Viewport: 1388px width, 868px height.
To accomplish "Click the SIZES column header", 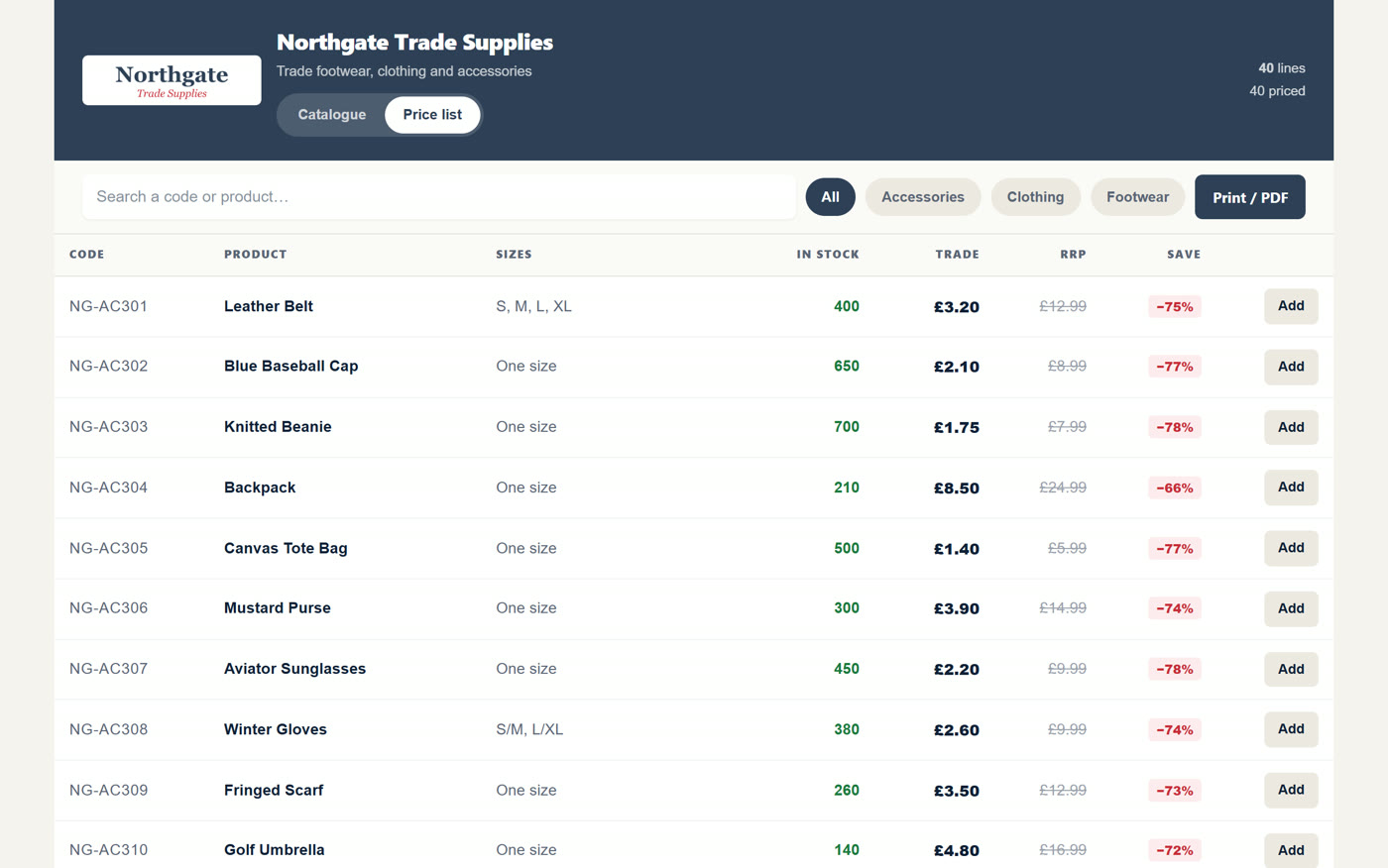I will click(x=514, y=255).
